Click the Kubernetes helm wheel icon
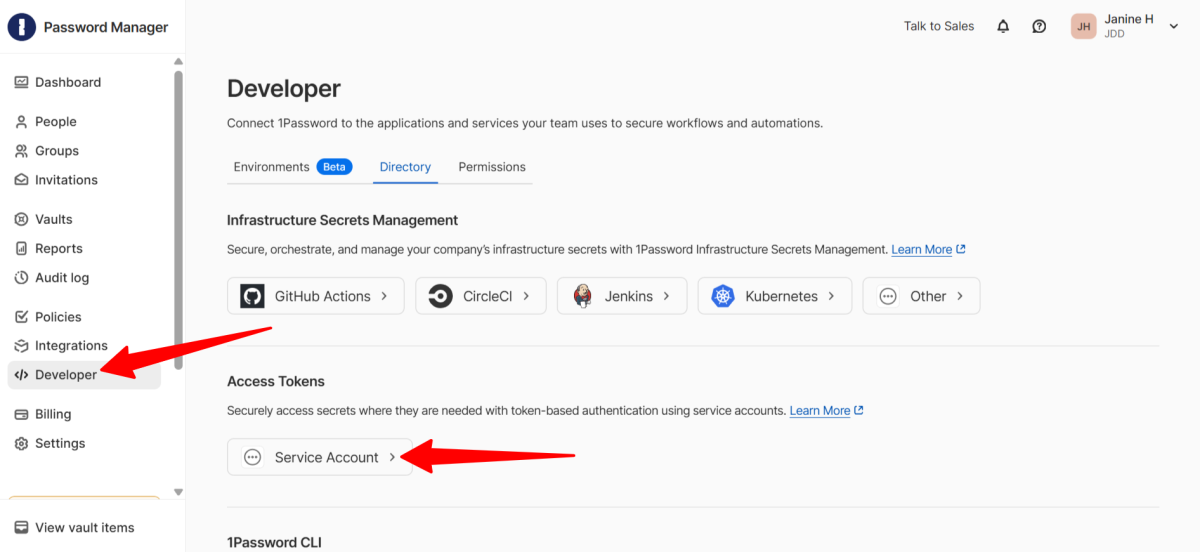This screenshot has width=1200, height=552. [723, 296]
